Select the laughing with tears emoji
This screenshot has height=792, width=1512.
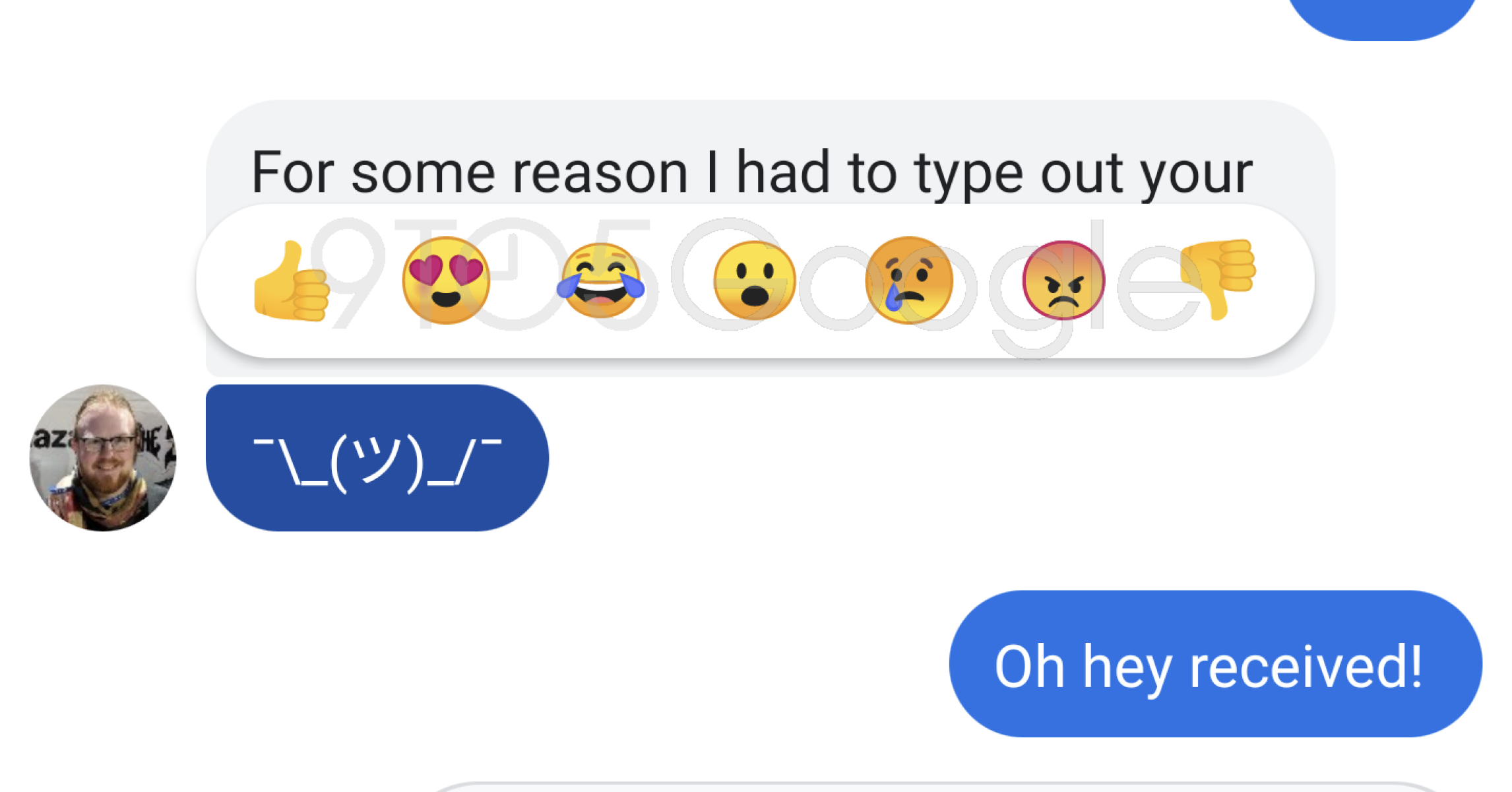tap(600, 280)
